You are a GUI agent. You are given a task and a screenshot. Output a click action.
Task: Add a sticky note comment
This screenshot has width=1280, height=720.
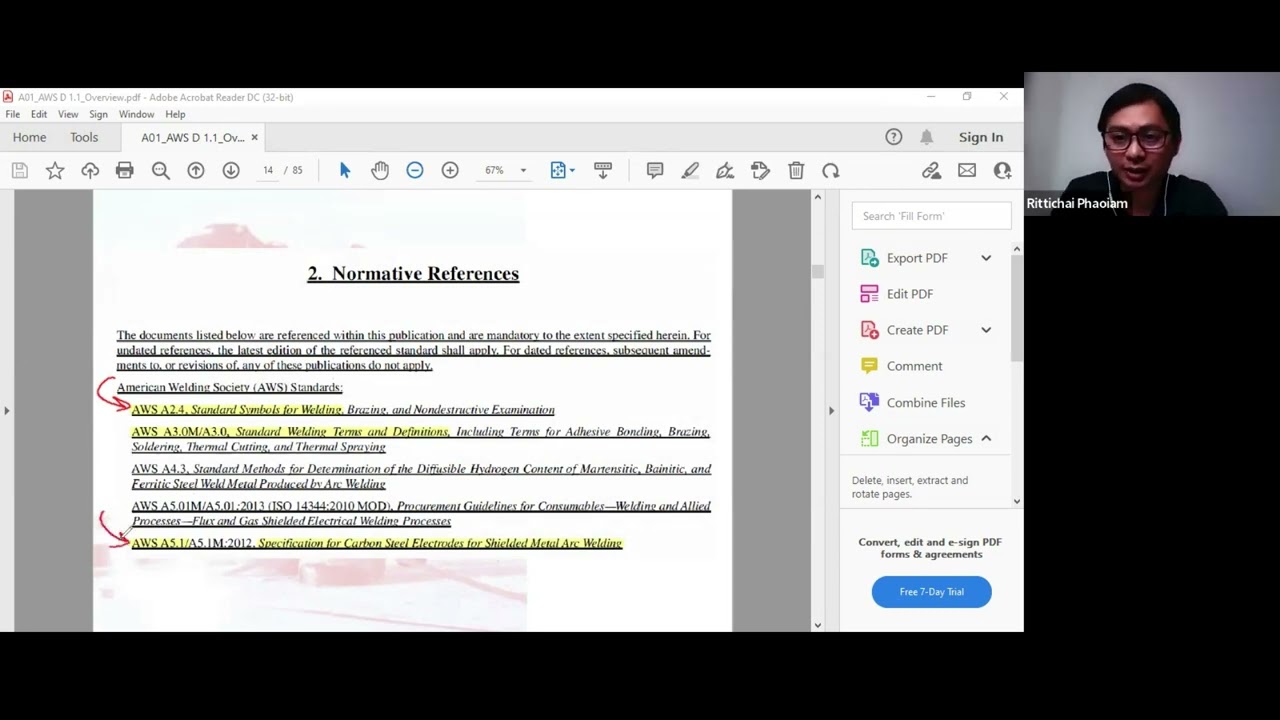click(x=655, y=171)
